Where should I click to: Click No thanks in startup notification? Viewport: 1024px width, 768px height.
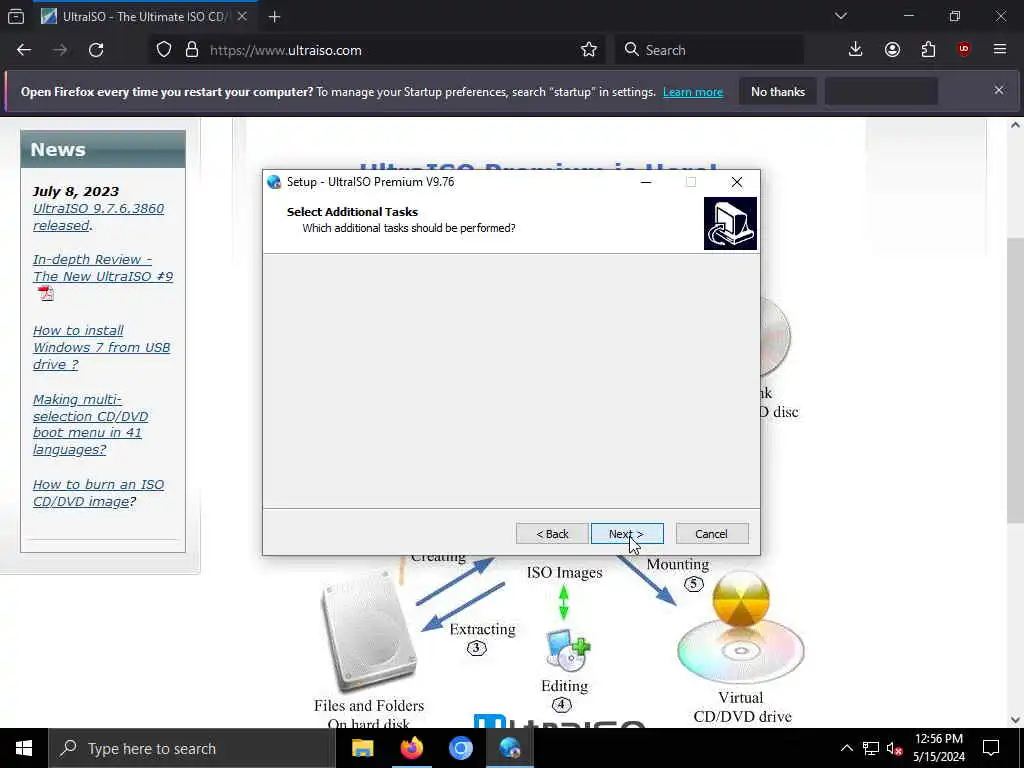778,91
